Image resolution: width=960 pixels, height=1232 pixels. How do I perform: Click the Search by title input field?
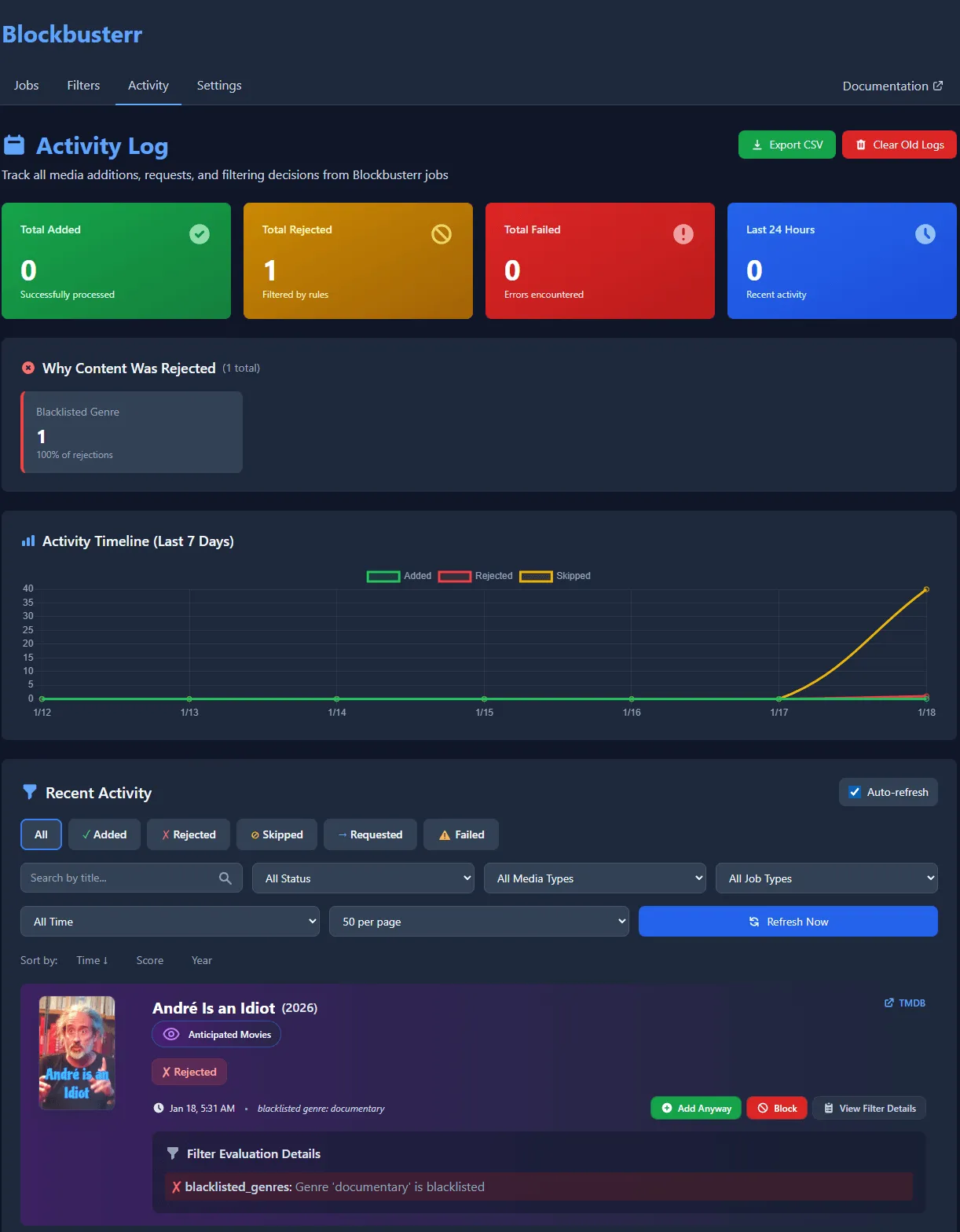click(131, 878)
